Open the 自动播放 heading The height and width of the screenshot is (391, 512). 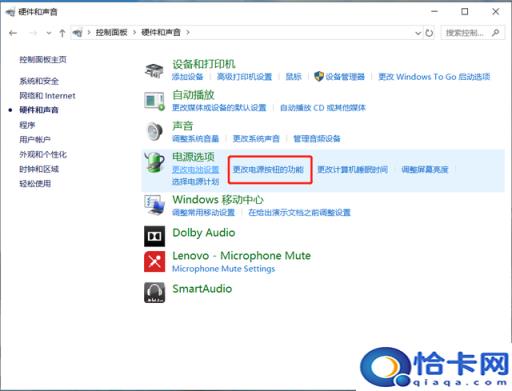[193, 95]
